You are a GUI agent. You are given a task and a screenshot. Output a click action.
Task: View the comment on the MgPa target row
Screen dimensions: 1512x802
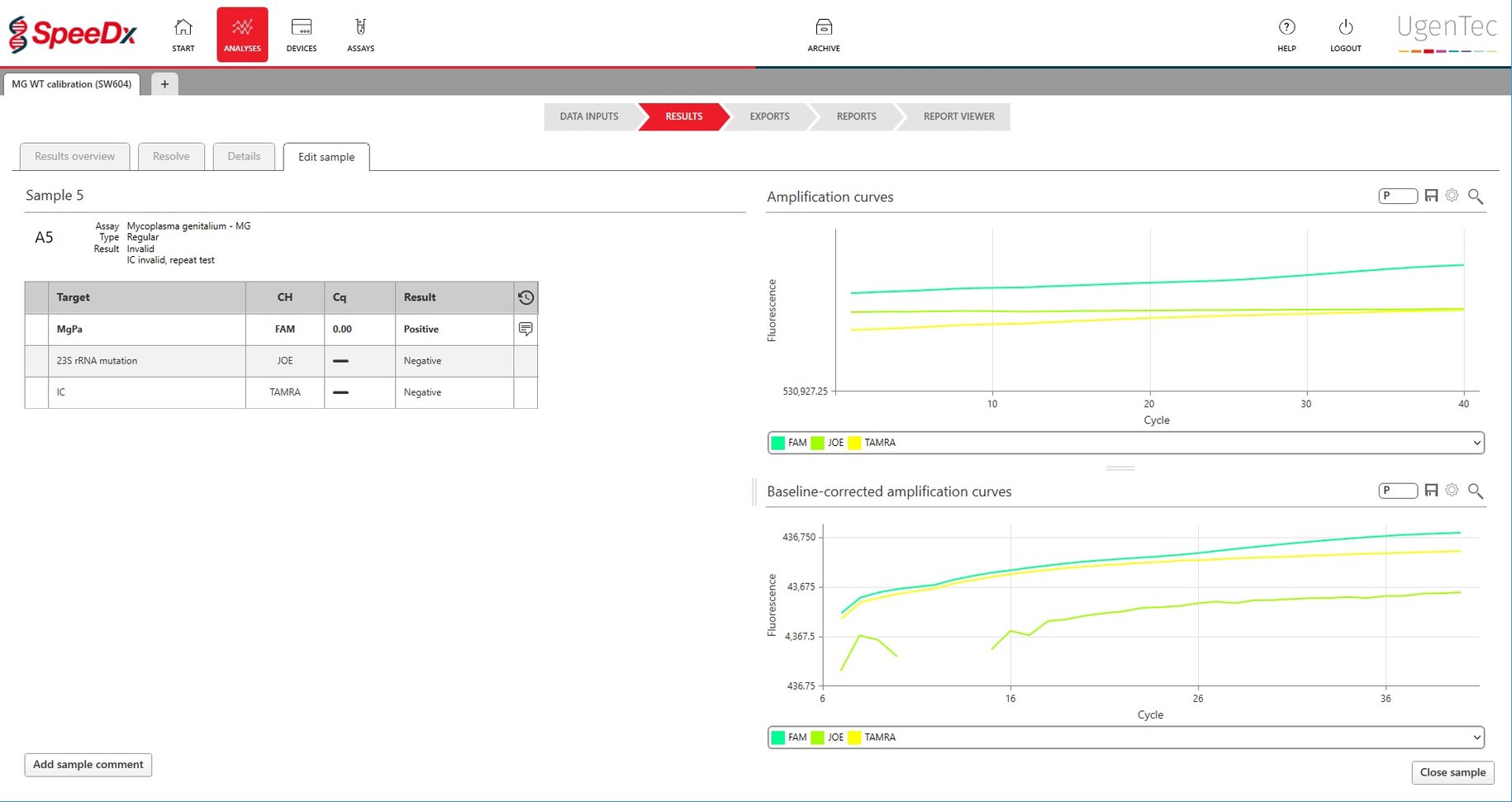pos(526,329)
